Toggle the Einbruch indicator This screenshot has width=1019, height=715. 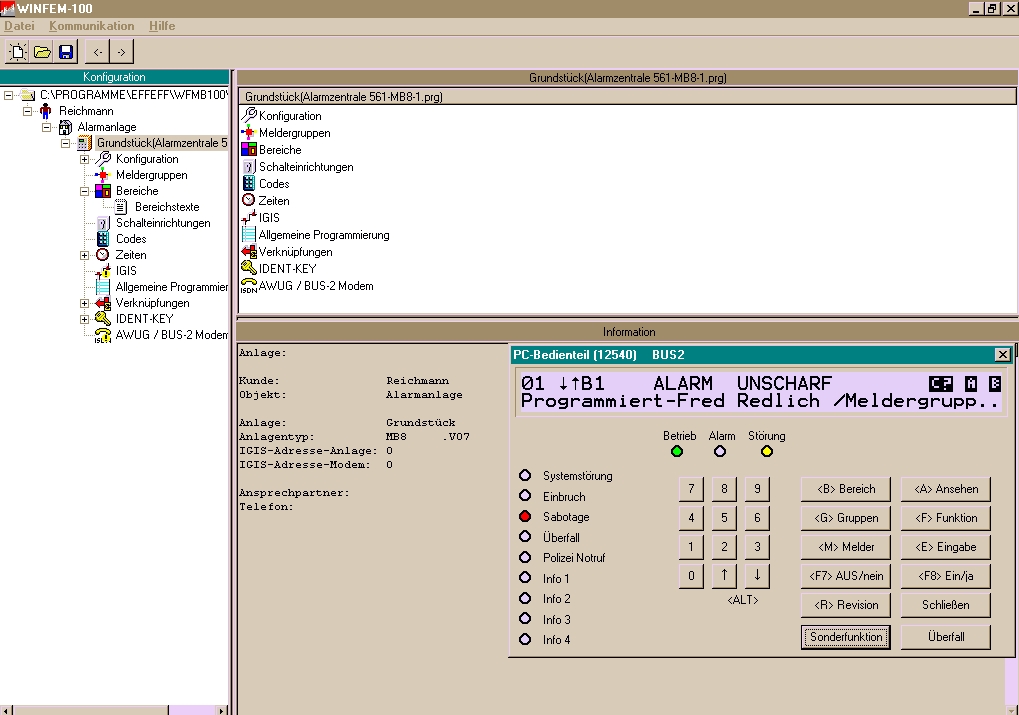coord(525,496)
